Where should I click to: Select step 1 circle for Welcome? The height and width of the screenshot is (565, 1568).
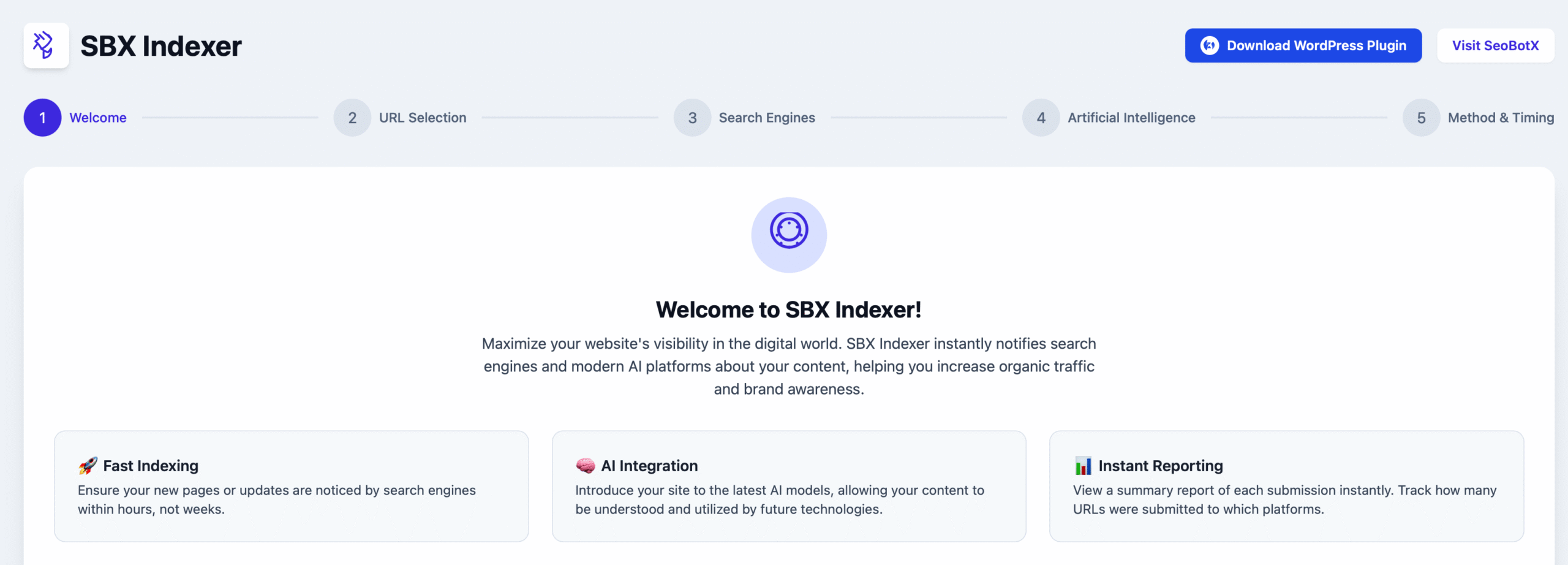[x=42, y=118]
